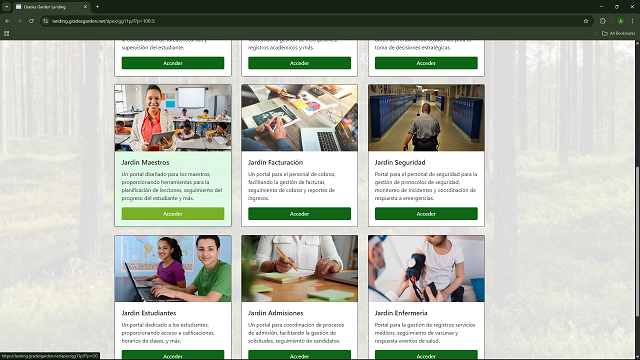
Task: Select the Jardín Estudiantes title
Action: [x=149, y=313]
